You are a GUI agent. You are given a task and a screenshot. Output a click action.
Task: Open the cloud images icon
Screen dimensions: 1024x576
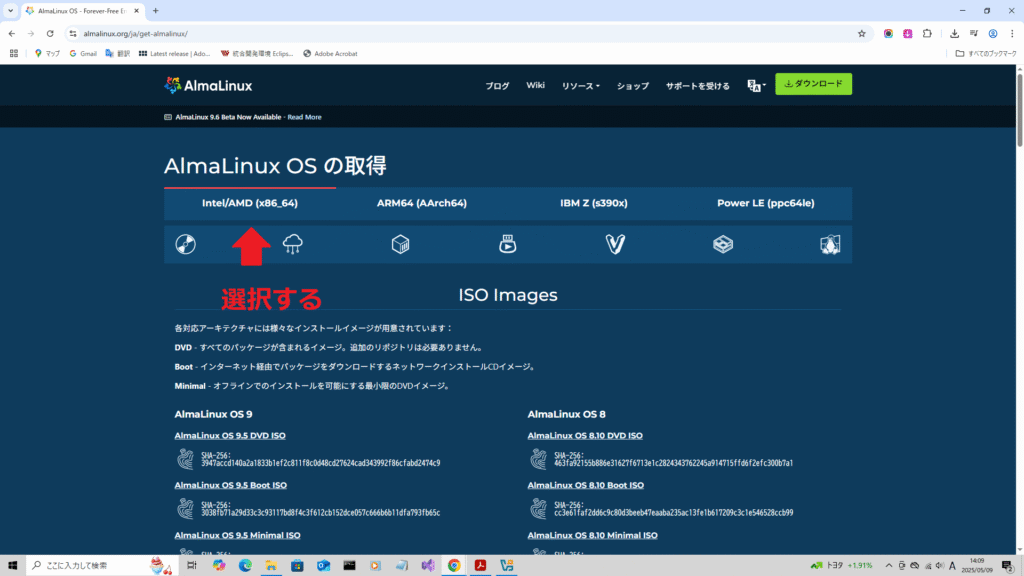[x=293, y=244]
